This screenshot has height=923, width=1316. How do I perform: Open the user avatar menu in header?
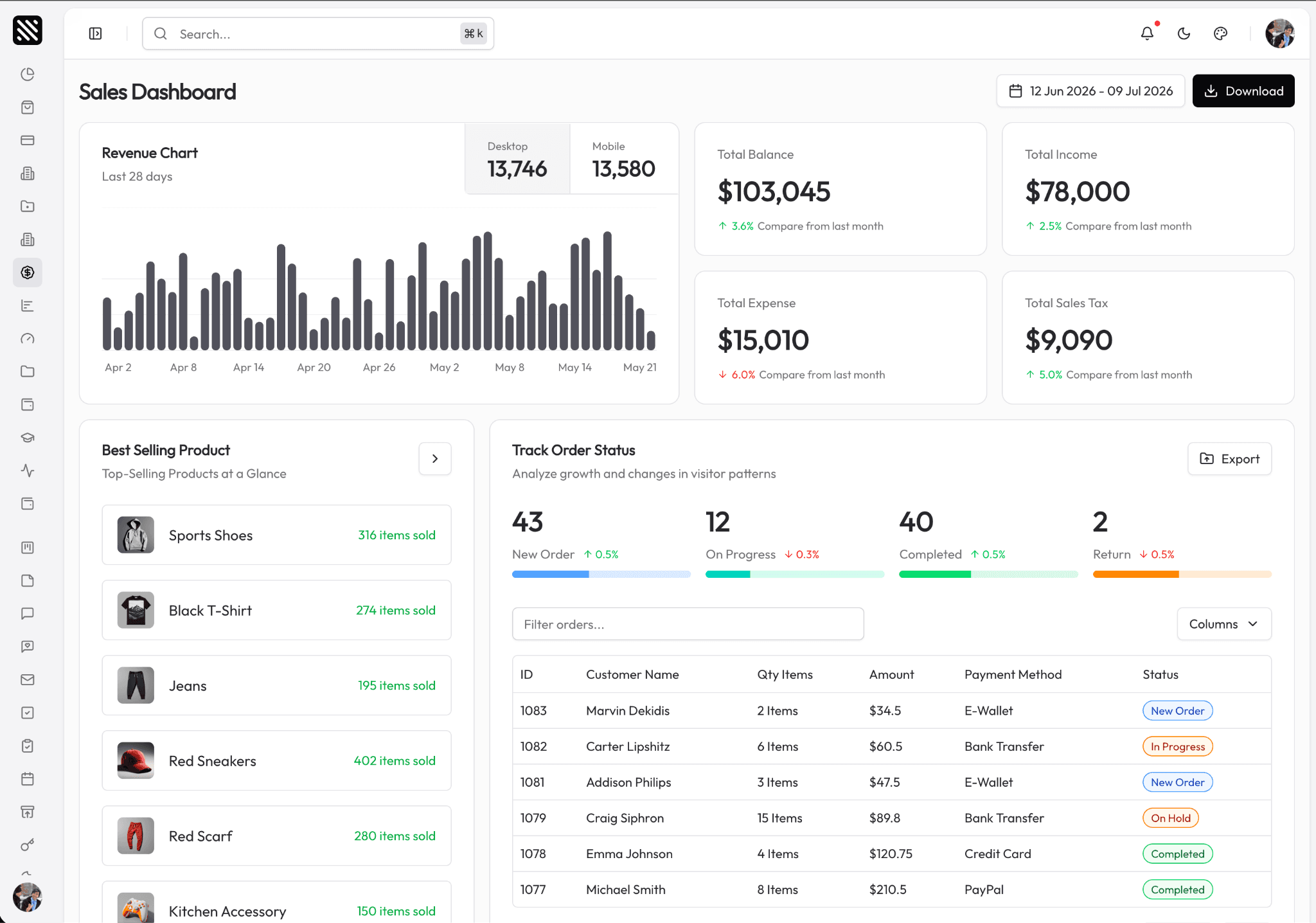point(1279,33)
